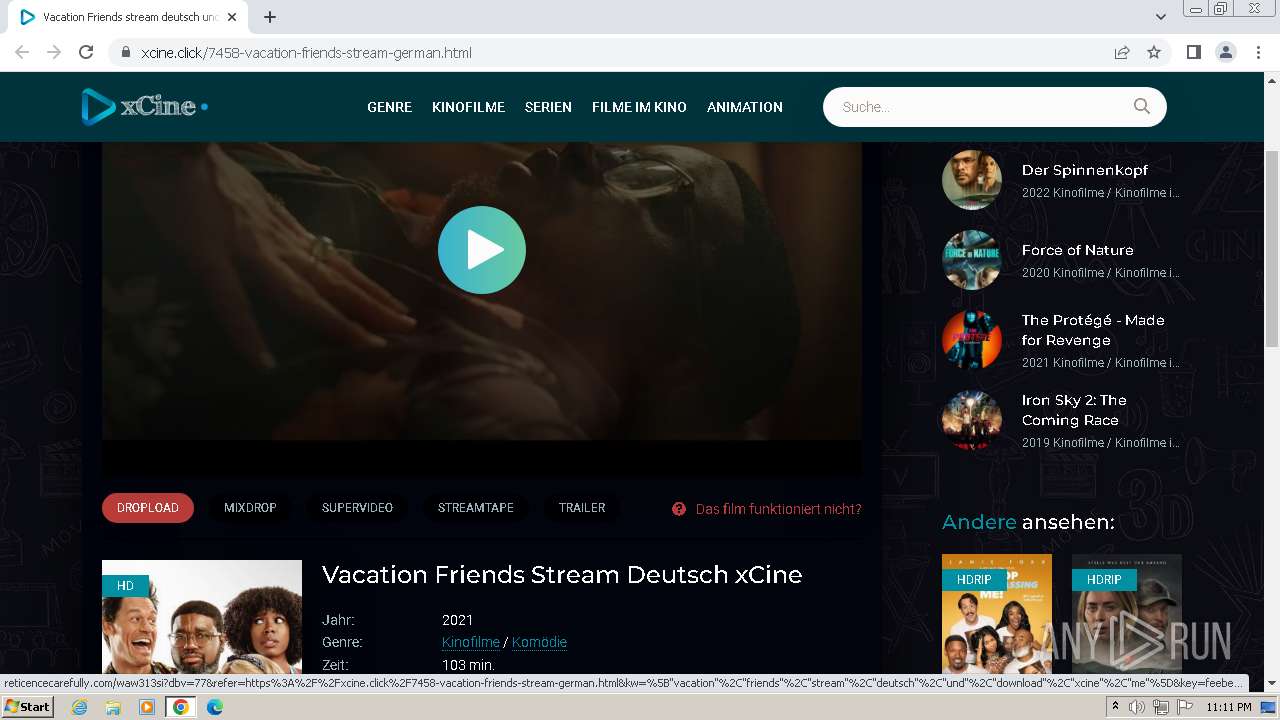Screen dimensions: 1280x720
Task: Click the page vertical scrollbar thumb
Action: click(x=1272, y=250)
